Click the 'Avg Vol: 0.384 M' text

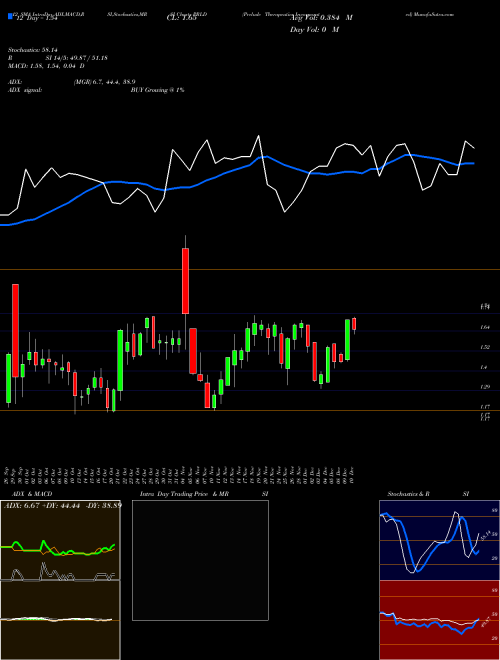click(x=322, y=18)
